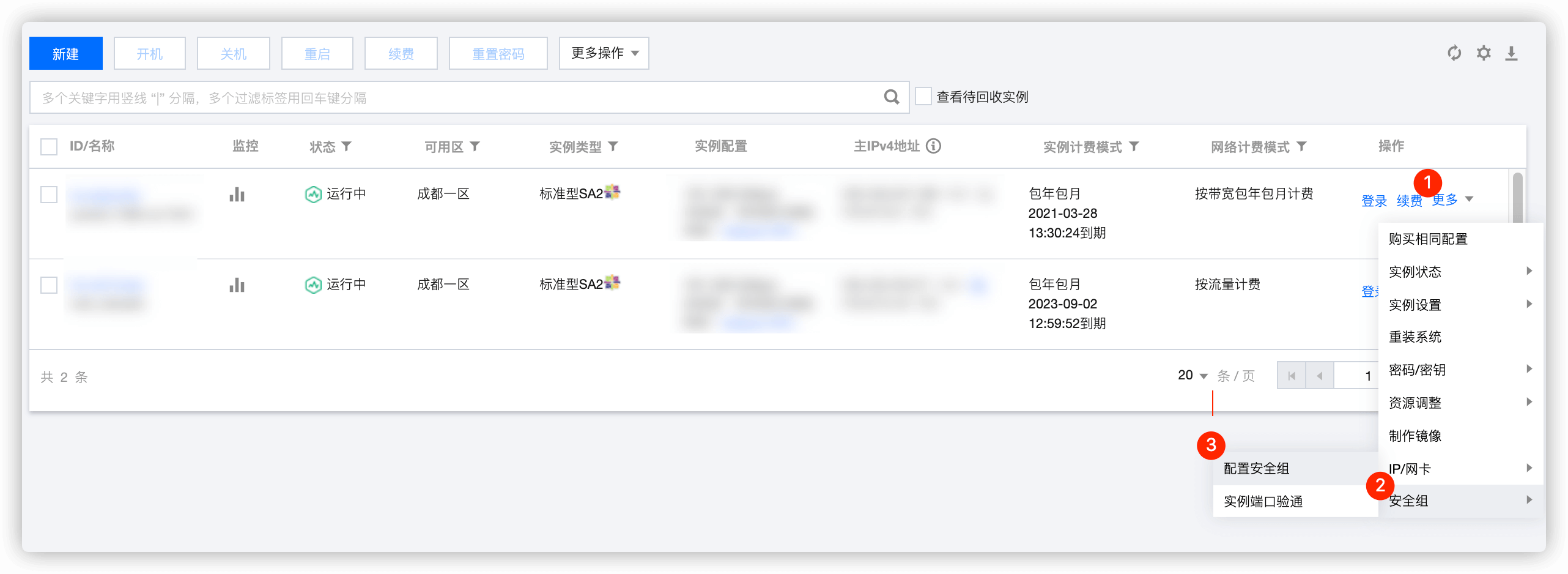Toggle the select-all checkbox in table header
The width and height of the screenshot is (1568, 574).
pos(49,147)
